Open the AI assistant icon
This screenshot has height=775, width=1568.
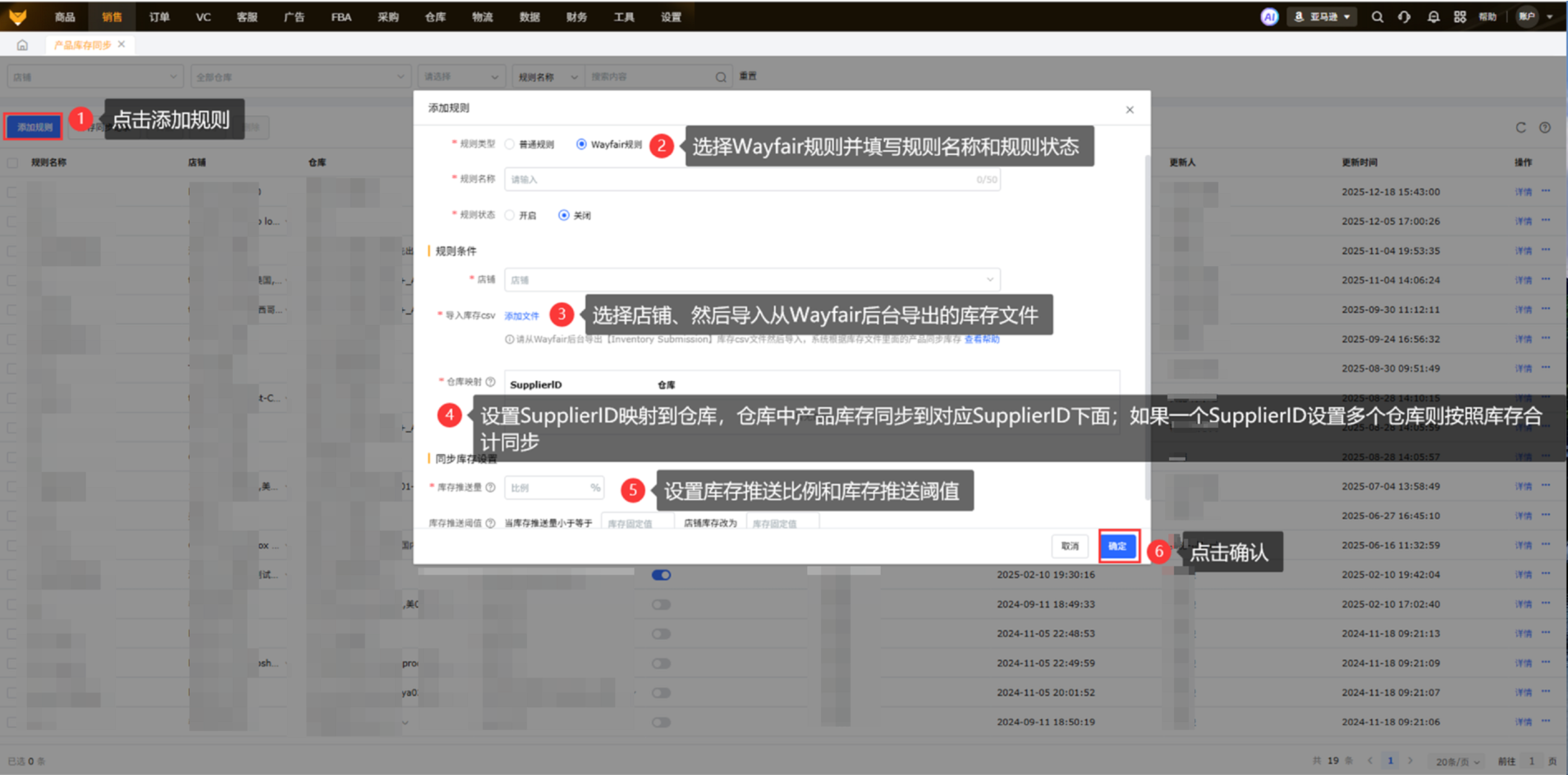tap(1269, 16)
